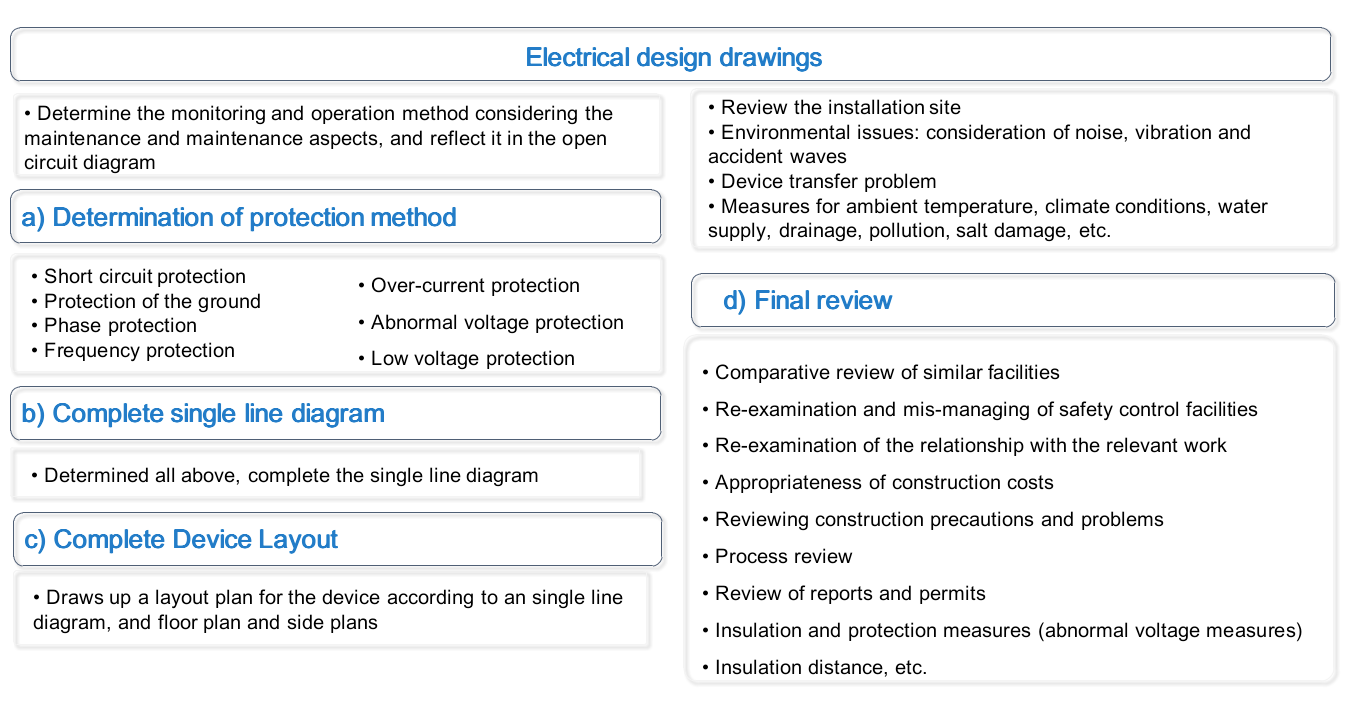Click 'Comparative review of similar facilities' text

(887, 373)
